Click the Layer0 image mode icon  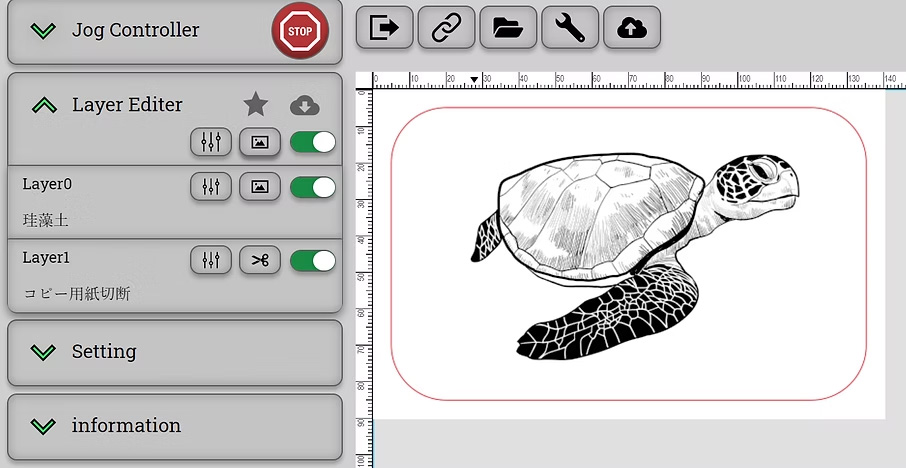(260, 187)
